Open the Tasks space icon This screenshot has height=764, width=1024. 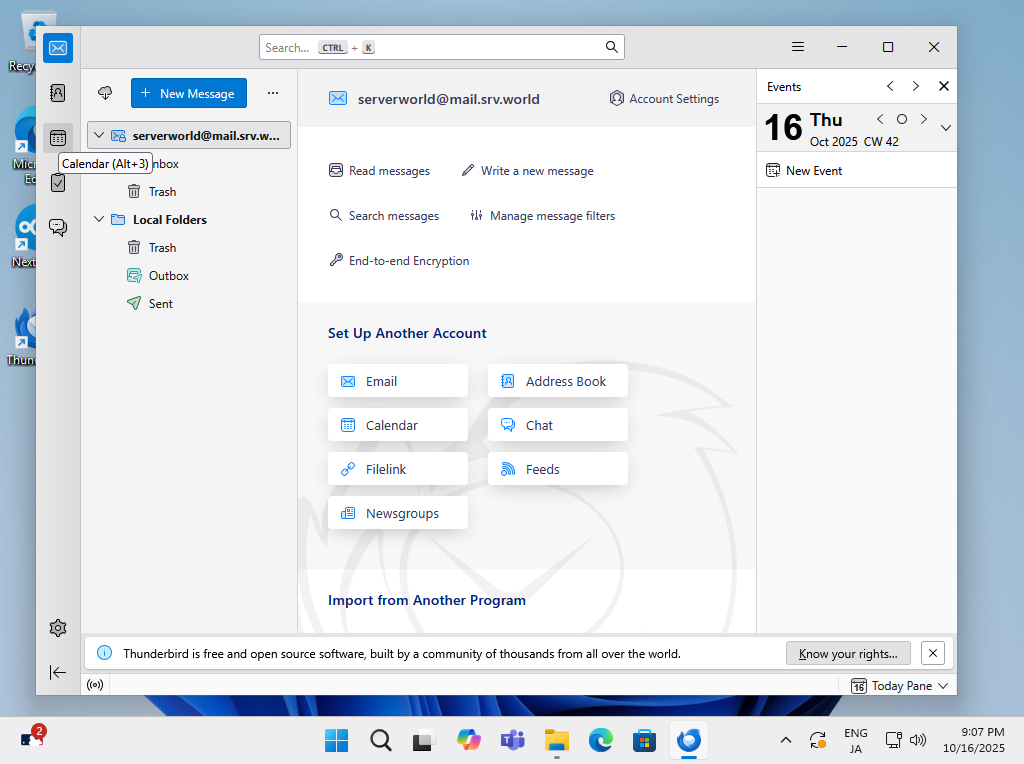point(58,182)
